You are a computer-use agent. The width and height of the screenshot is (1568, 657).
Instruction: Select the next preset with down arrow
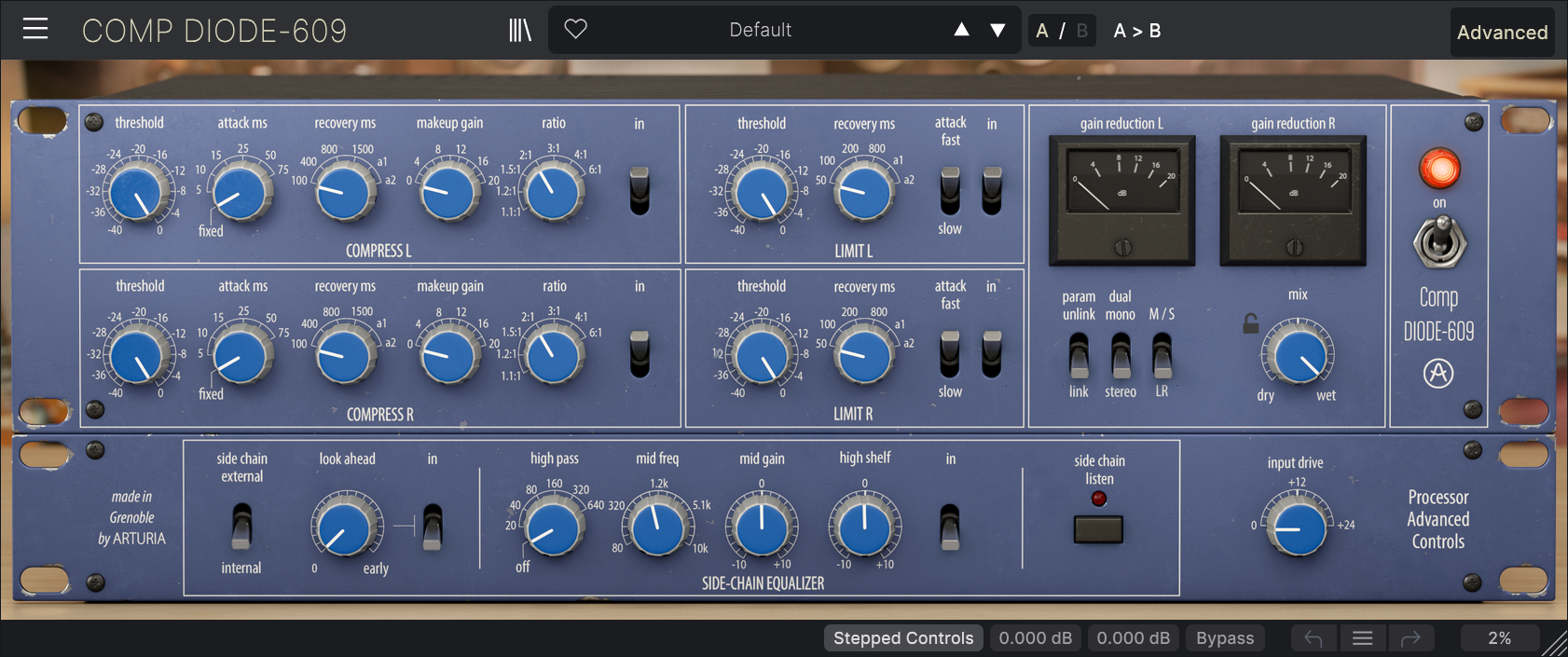point(997,31)
